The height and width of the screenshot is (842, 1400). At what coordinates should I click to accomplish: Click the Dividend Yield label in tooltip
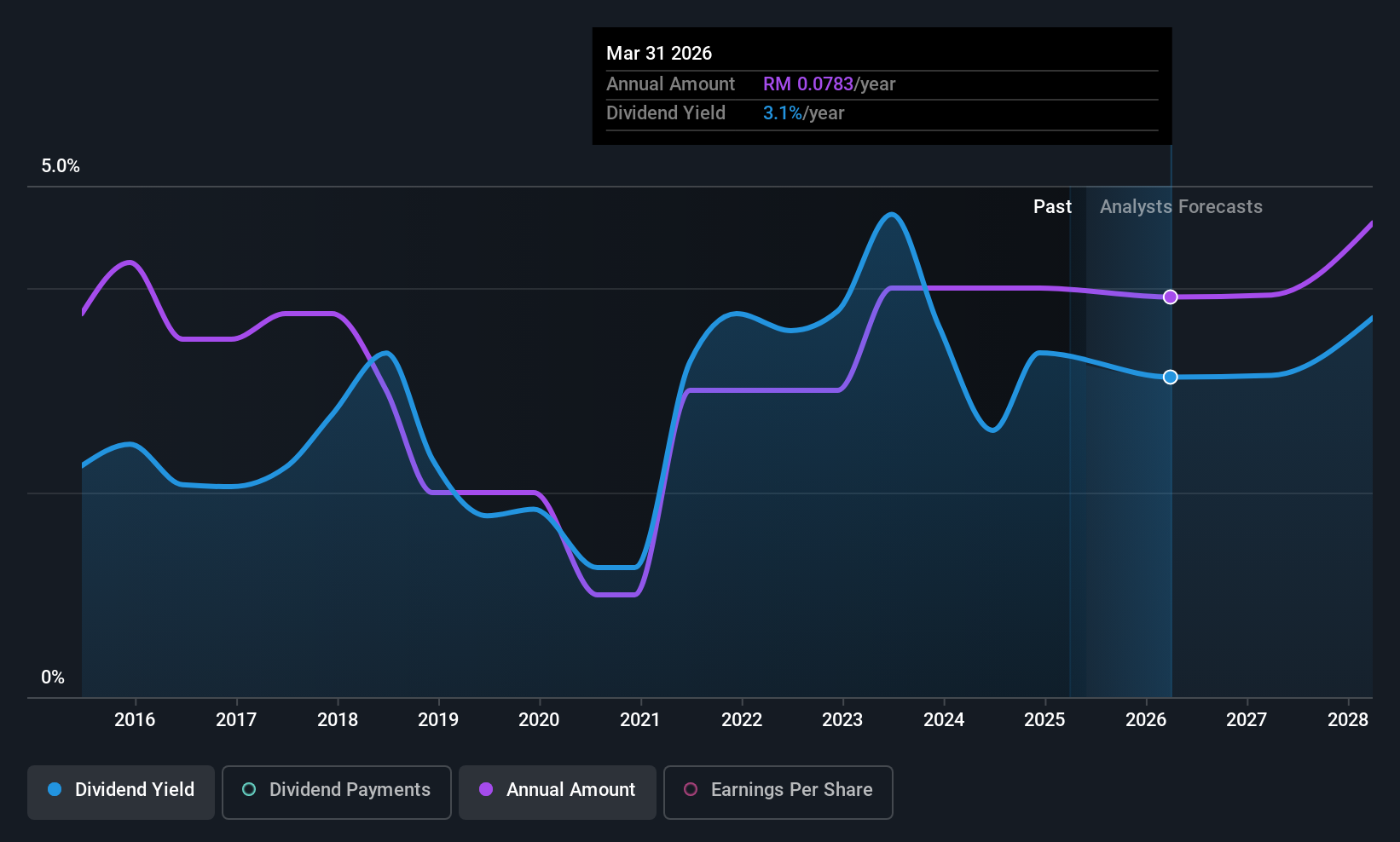(x=666, y=113)
